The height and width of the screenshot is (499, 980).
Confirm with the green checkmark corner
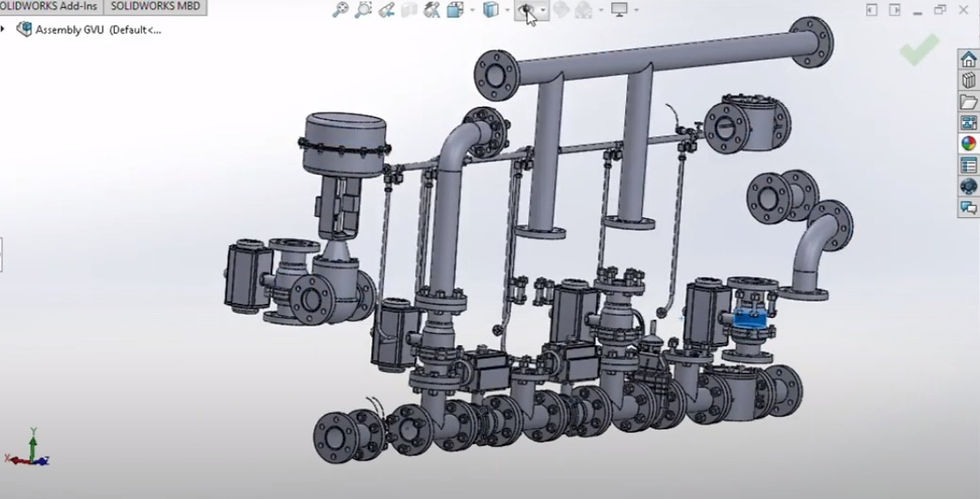920,49
